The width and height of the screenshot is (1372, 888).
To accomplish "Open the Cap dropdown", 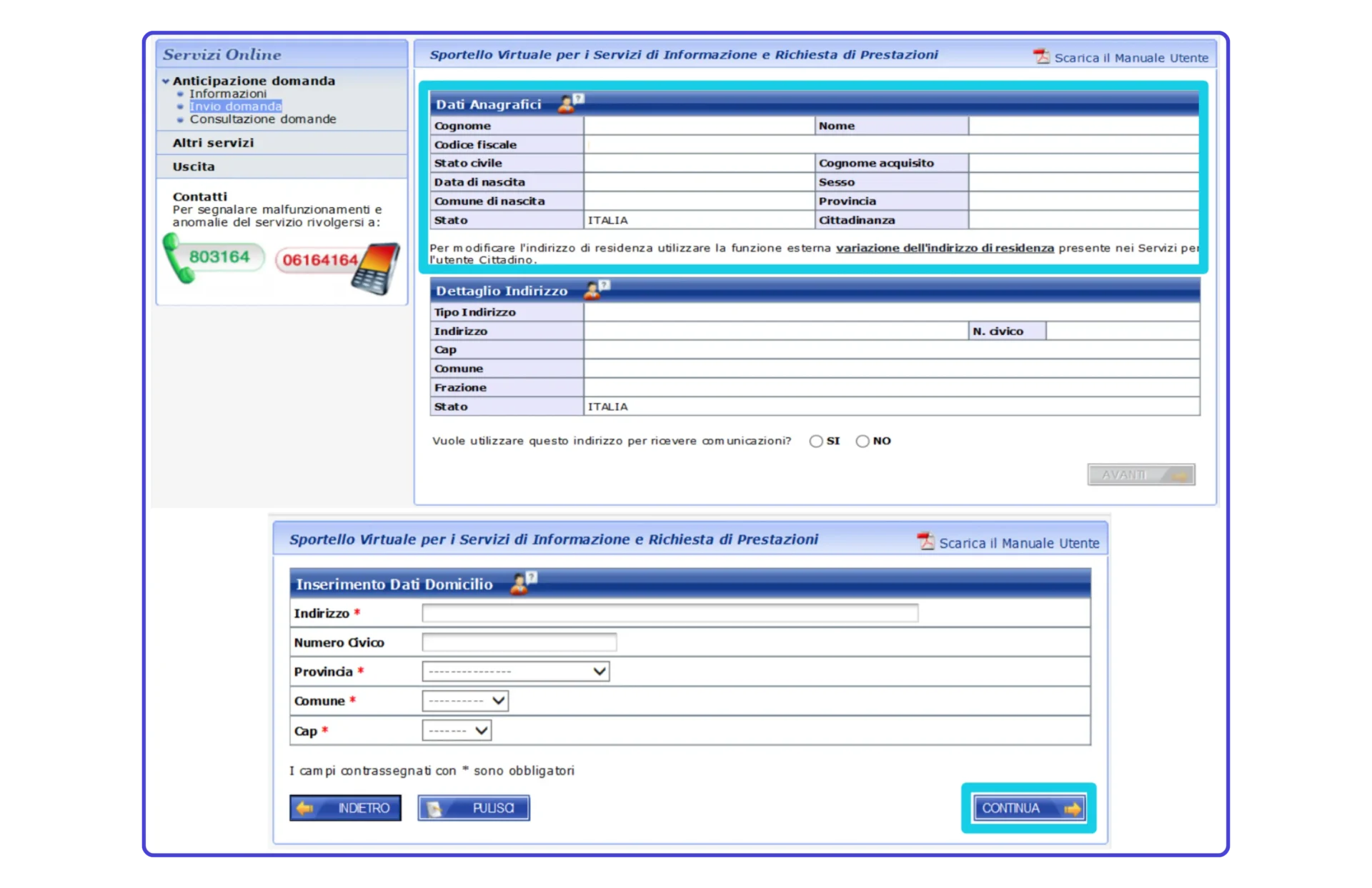I will pyautogui.click(x=457, y=730).
